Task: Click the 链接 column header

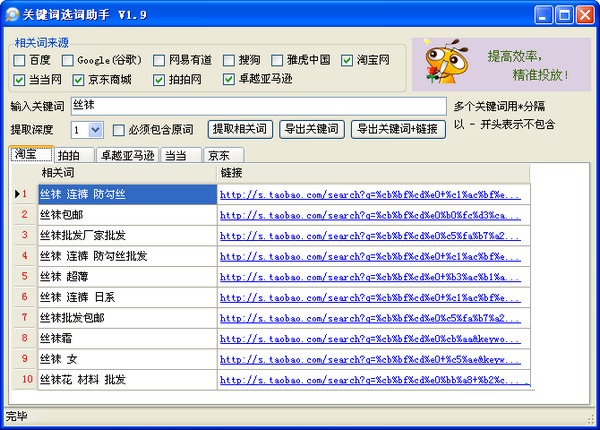Action: 373,173
